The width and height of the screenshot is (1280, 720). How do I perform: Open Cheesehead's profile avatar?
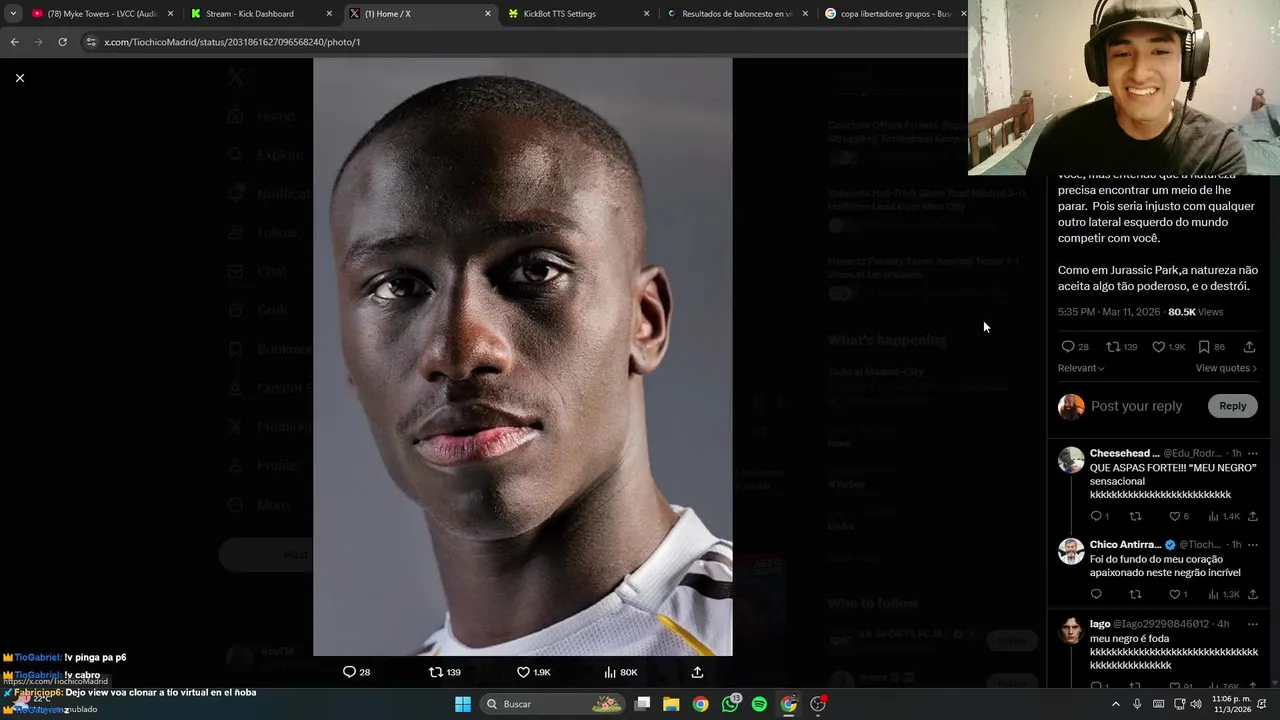tap(1071, 460)
